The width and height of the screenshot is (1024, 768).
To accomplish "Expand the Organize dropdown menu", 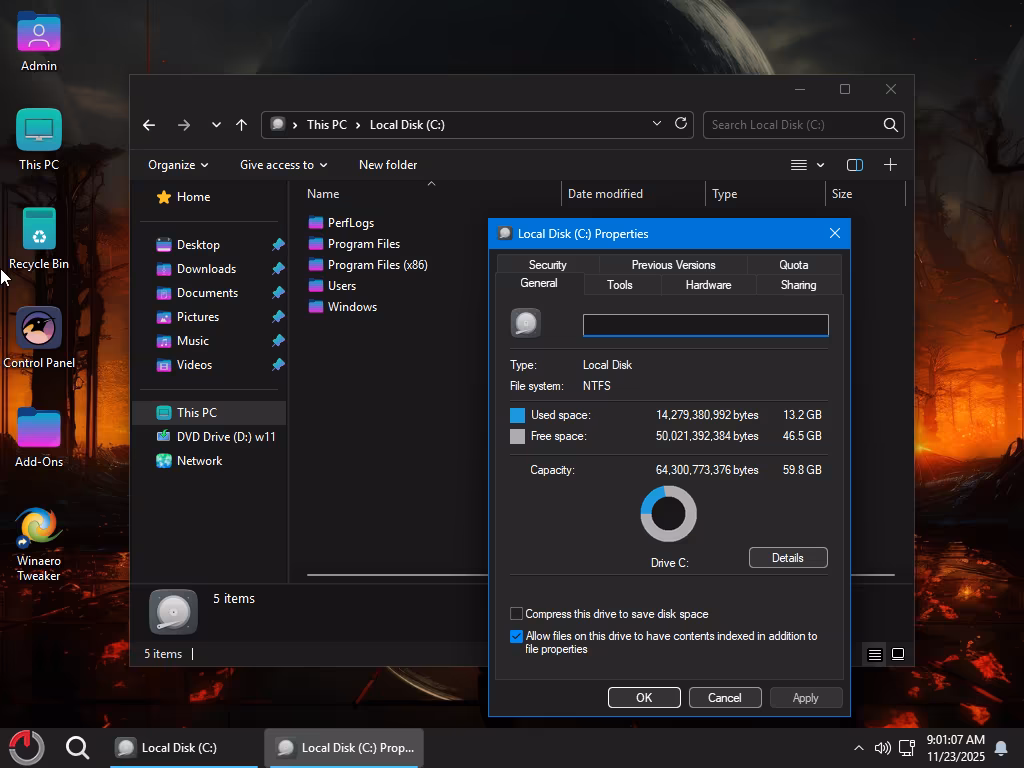I will tap(178, 165).
